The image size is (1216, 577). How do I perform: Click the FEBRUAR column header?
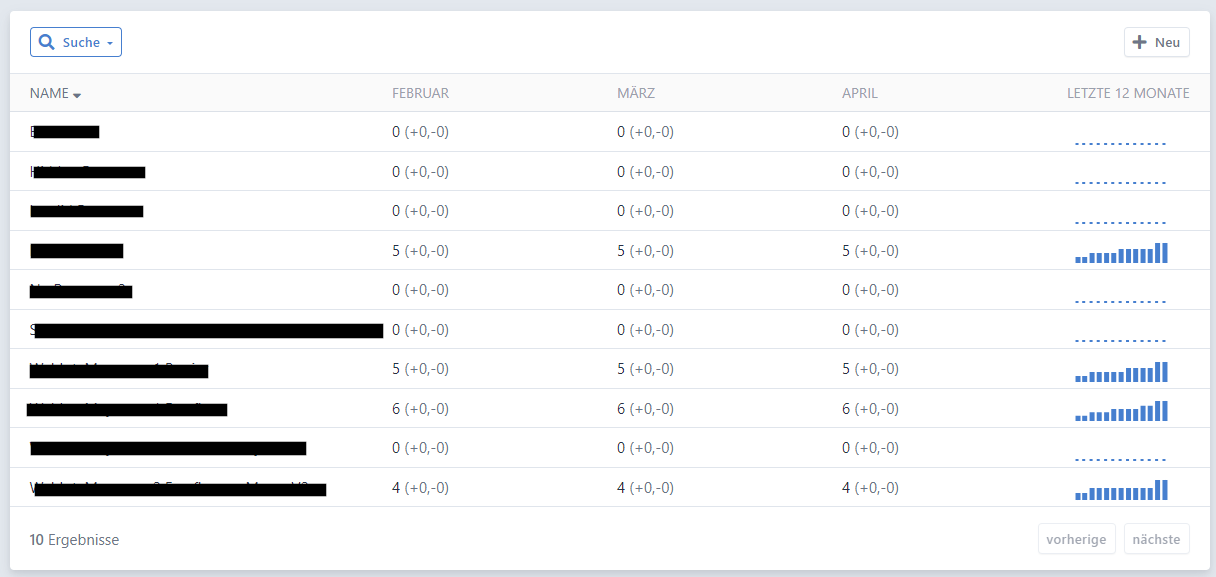click(420, 93)
